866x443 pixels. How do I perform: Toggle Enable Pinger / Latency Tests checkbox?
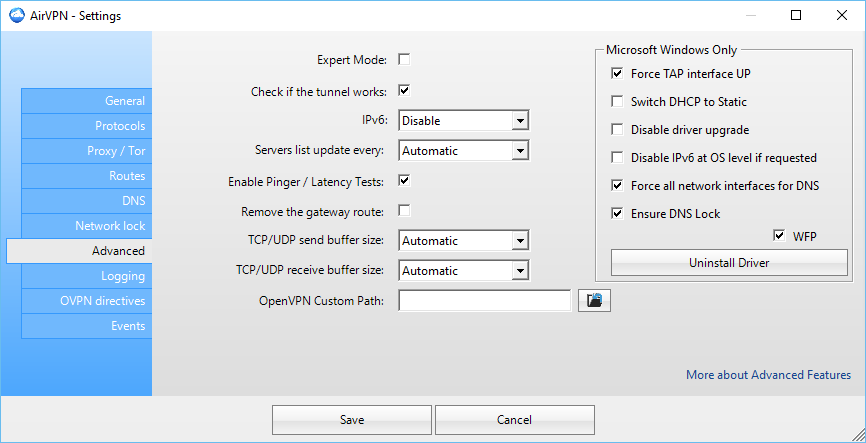[x=404, y=181]
